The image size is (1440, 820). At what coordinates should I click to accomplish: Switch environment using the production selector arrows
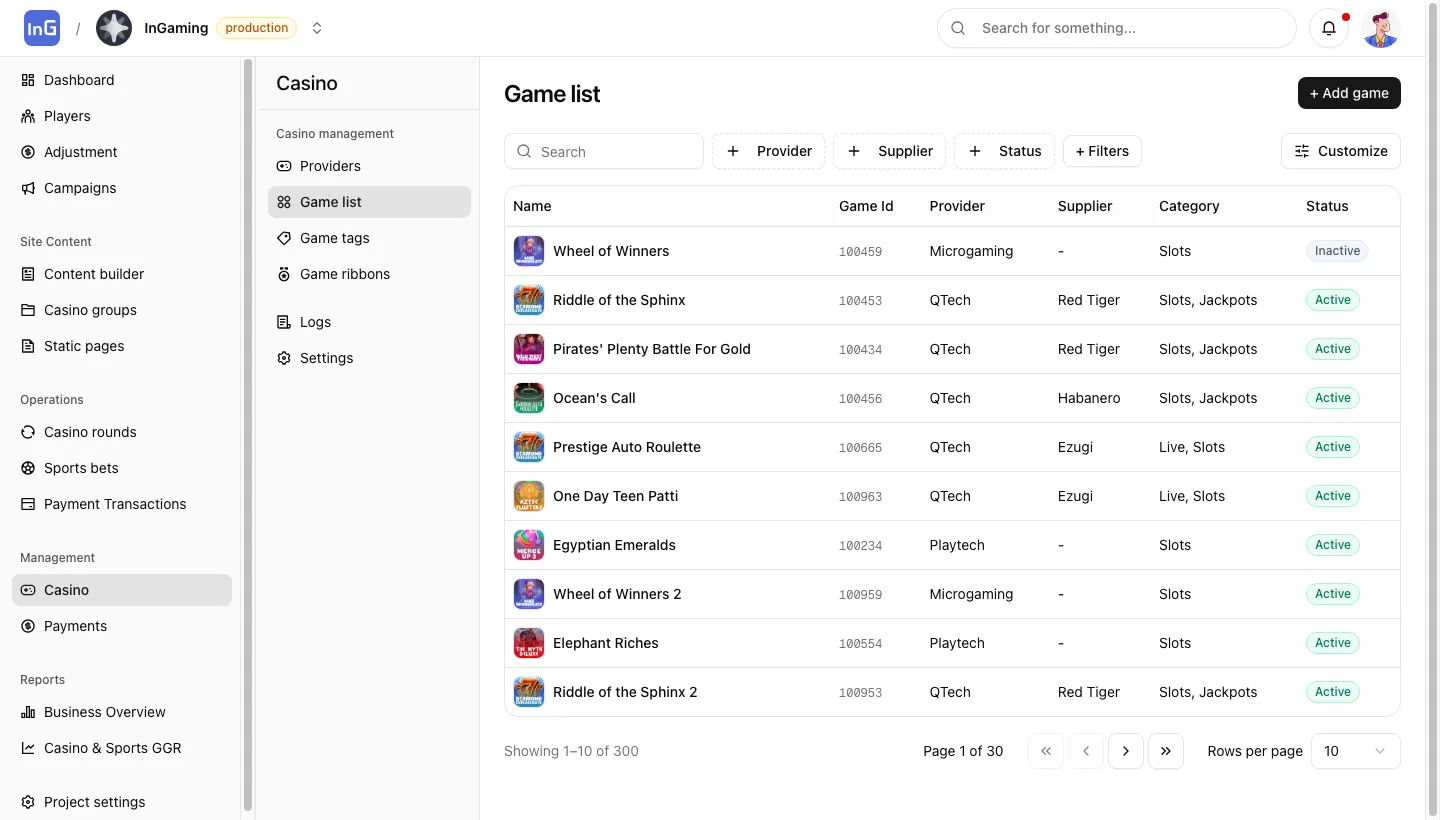pyautogui.click(x=317, y=28)
